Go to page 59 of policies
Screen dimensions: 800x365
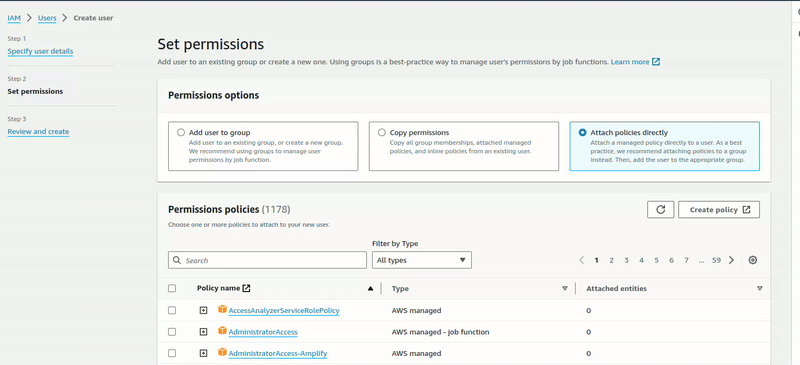[x=716, y=260]
